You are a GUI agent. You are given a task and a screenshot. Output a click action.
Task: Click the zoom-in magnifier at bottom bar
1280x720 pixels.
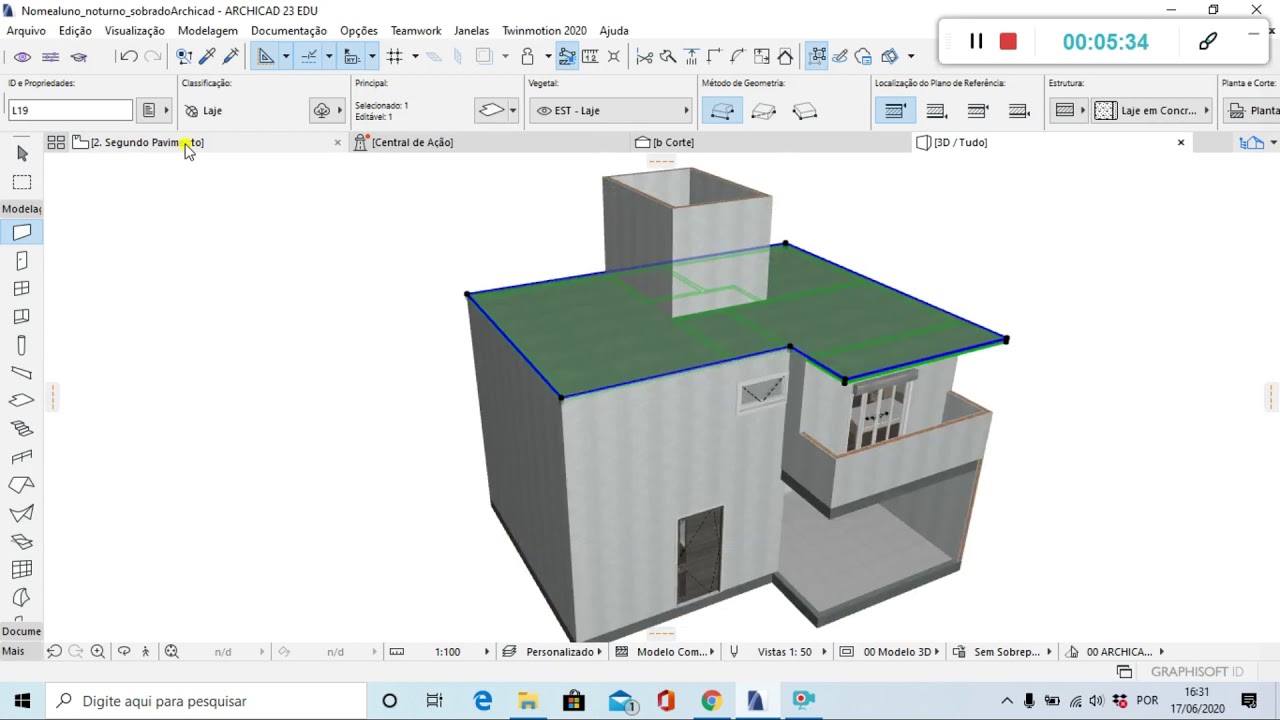[97, 651]
